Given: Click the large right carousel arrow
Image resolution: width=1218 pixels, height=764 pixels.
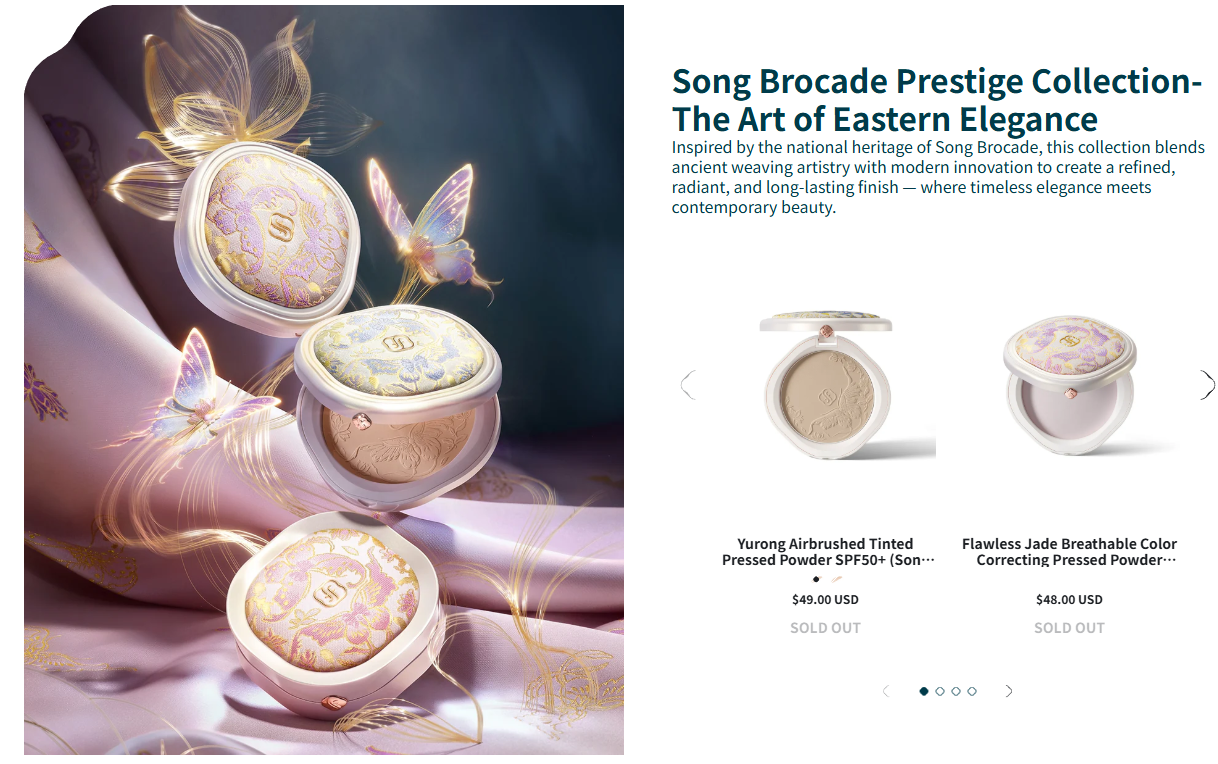Looking at the screenshot, I should pyautogui.click(x=1207, y=385).
